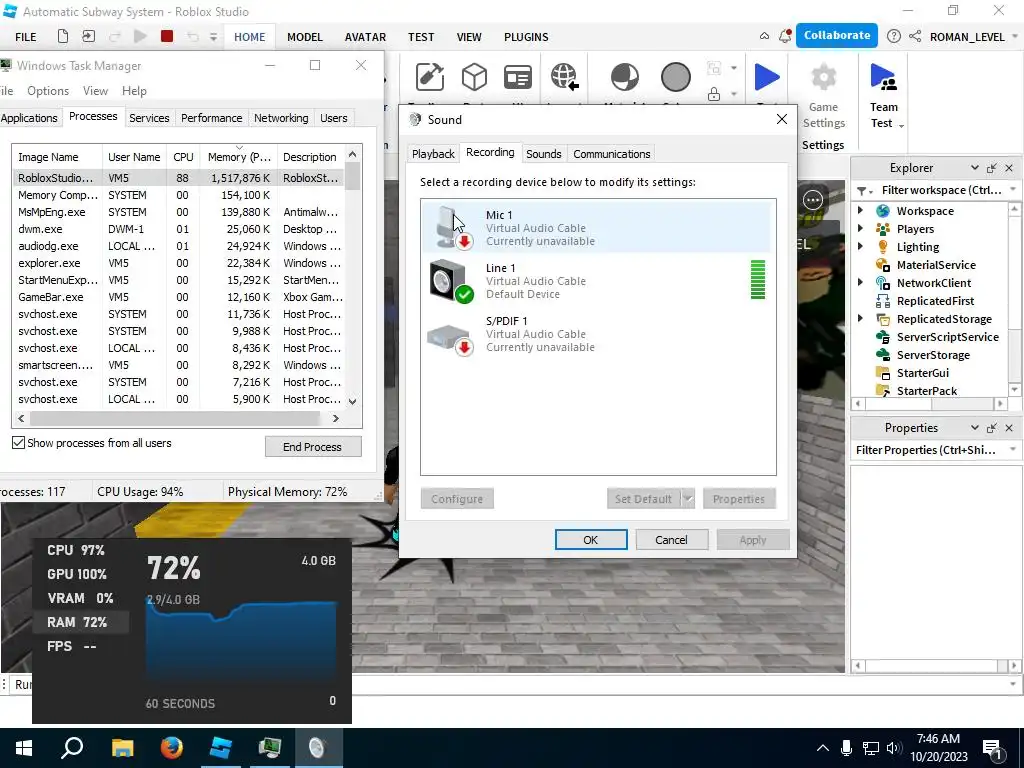The height and width of the screenshot is (768, 1024).
Task: Click the taskbar search magnifier
Action: (72, 748)
